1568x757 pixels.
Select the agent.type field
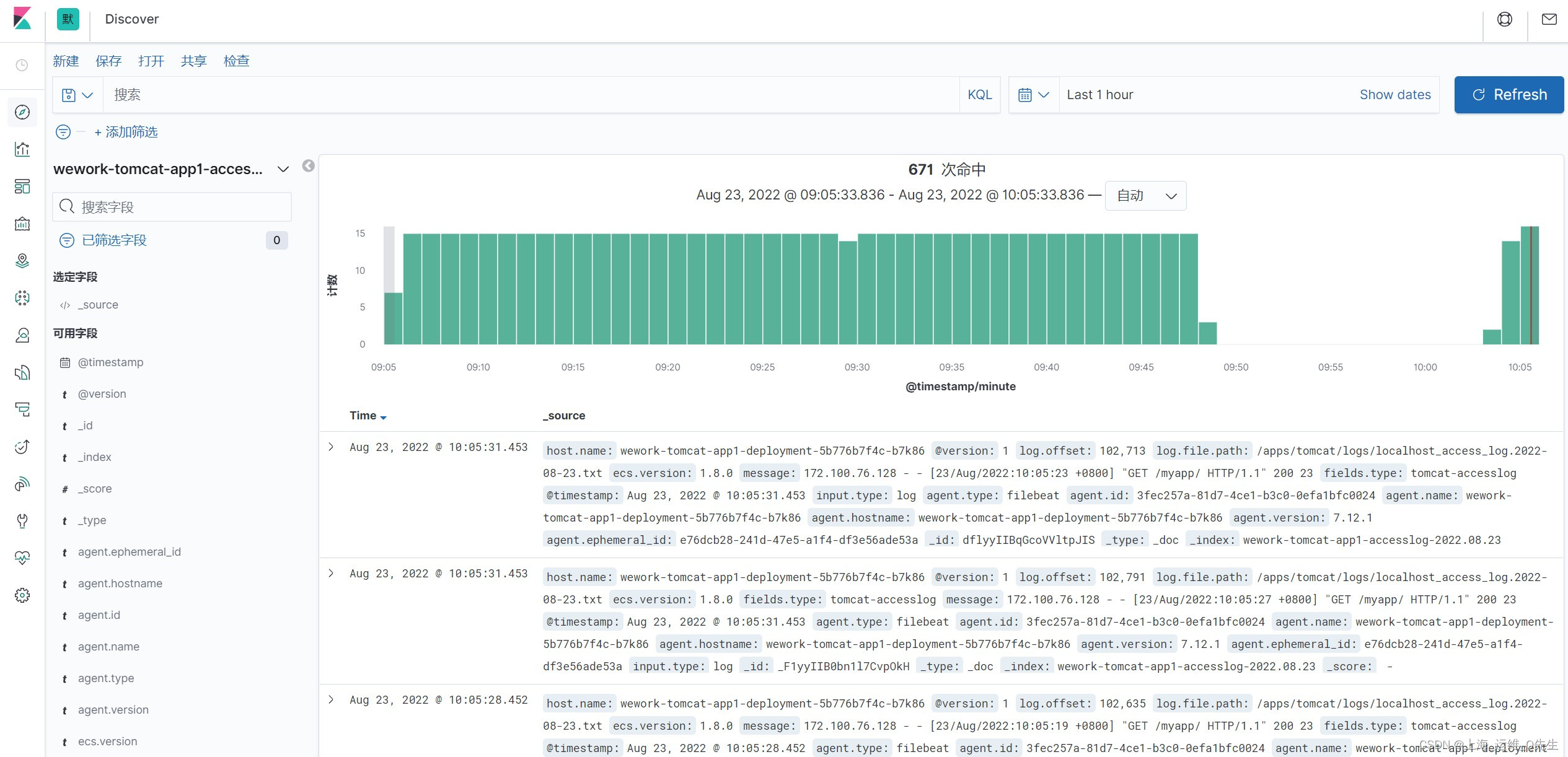coord(106,678)
